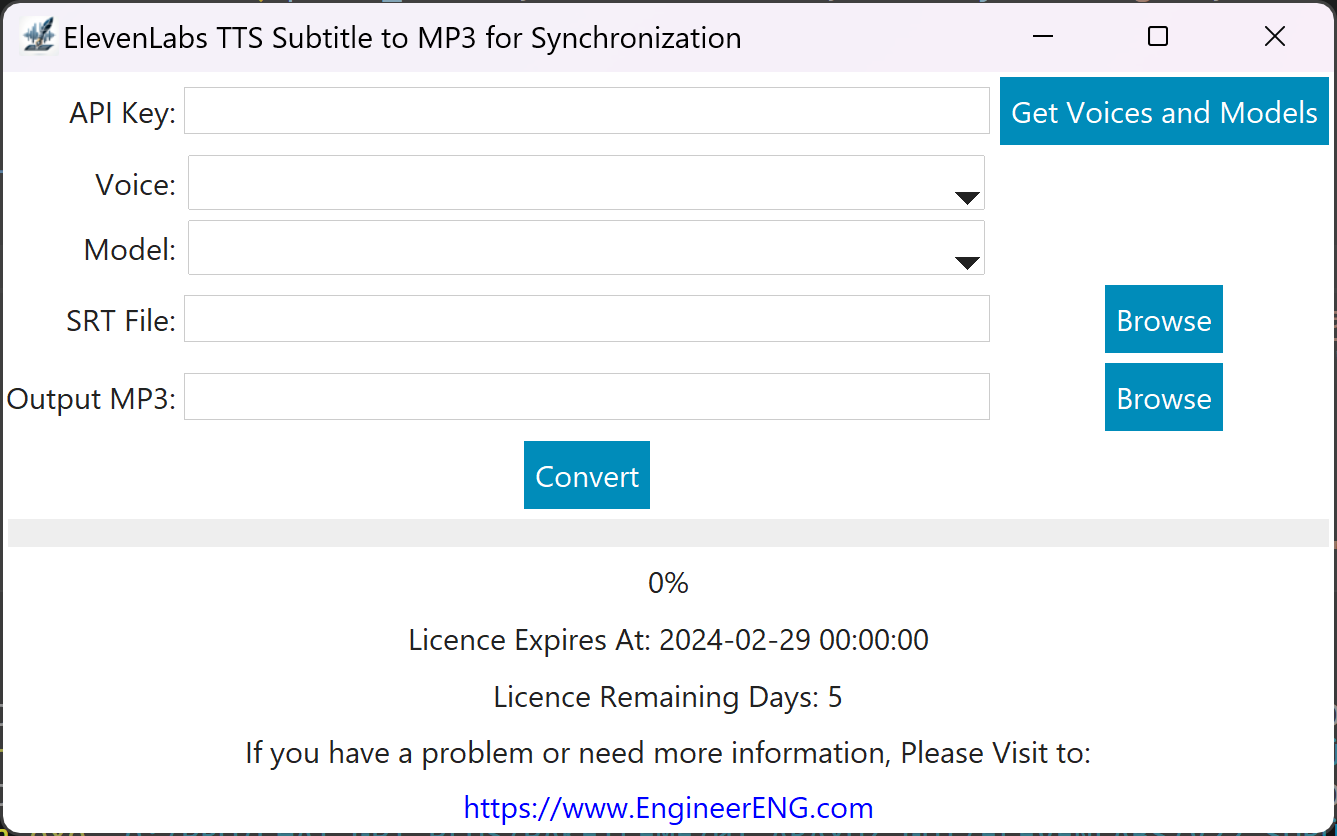This screenshot has height=836, width=1337.
Task: Open the EngineerENG.com link
Action: coord(668,808)
